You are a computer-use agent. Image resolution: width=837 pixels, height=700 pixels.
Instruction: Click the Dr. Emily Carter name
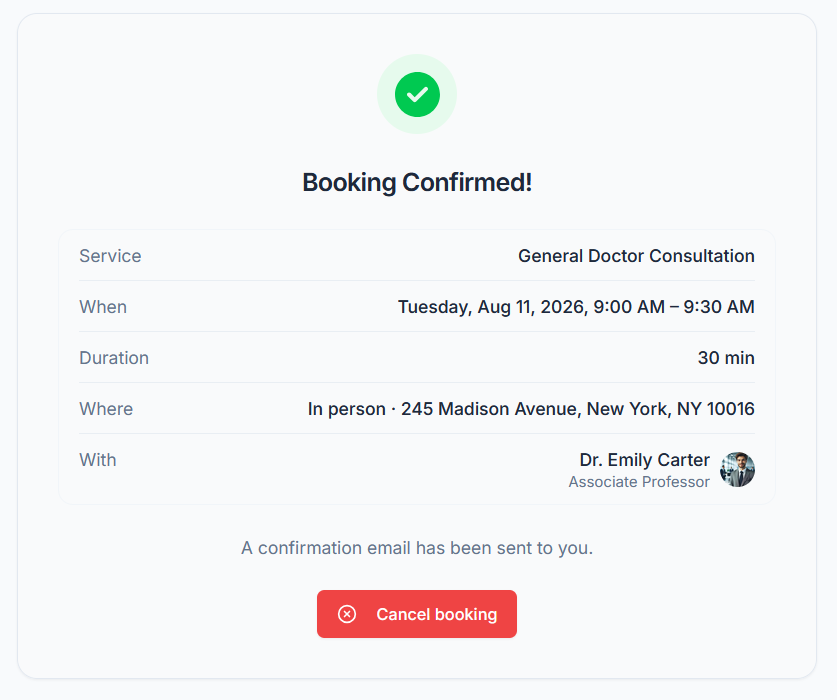(x=644, y=460)
